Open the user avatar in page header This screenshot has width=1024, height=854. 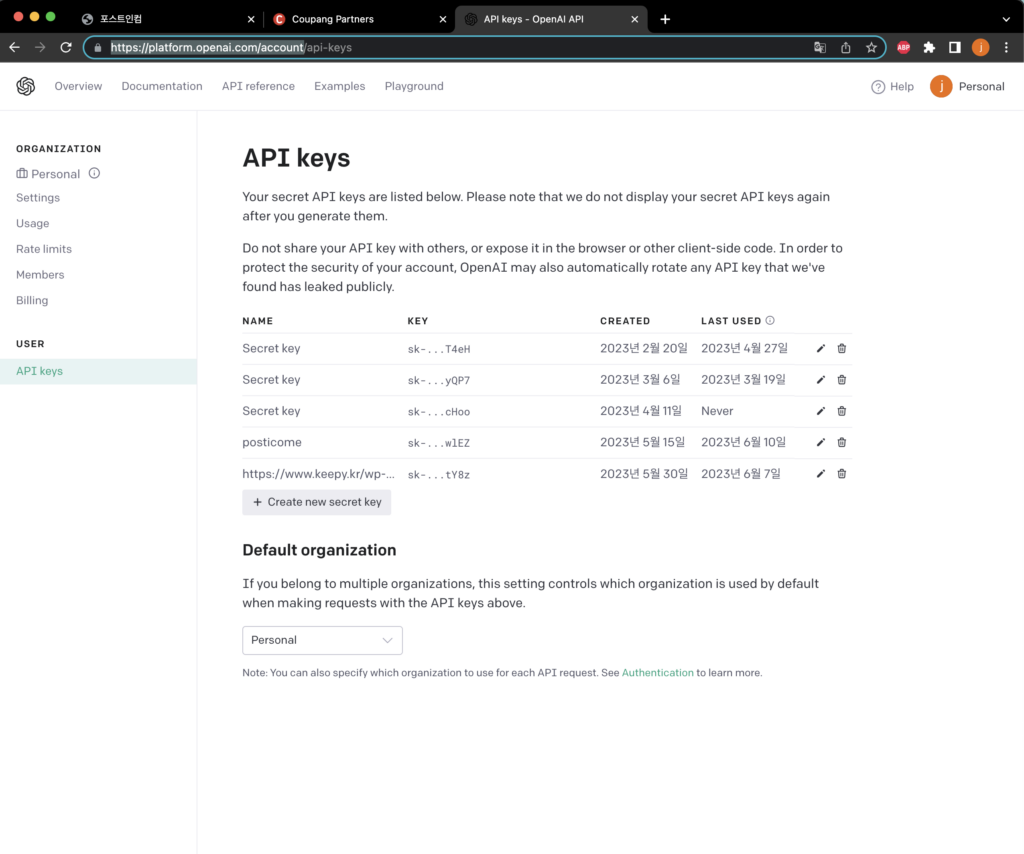click(941, 86)
